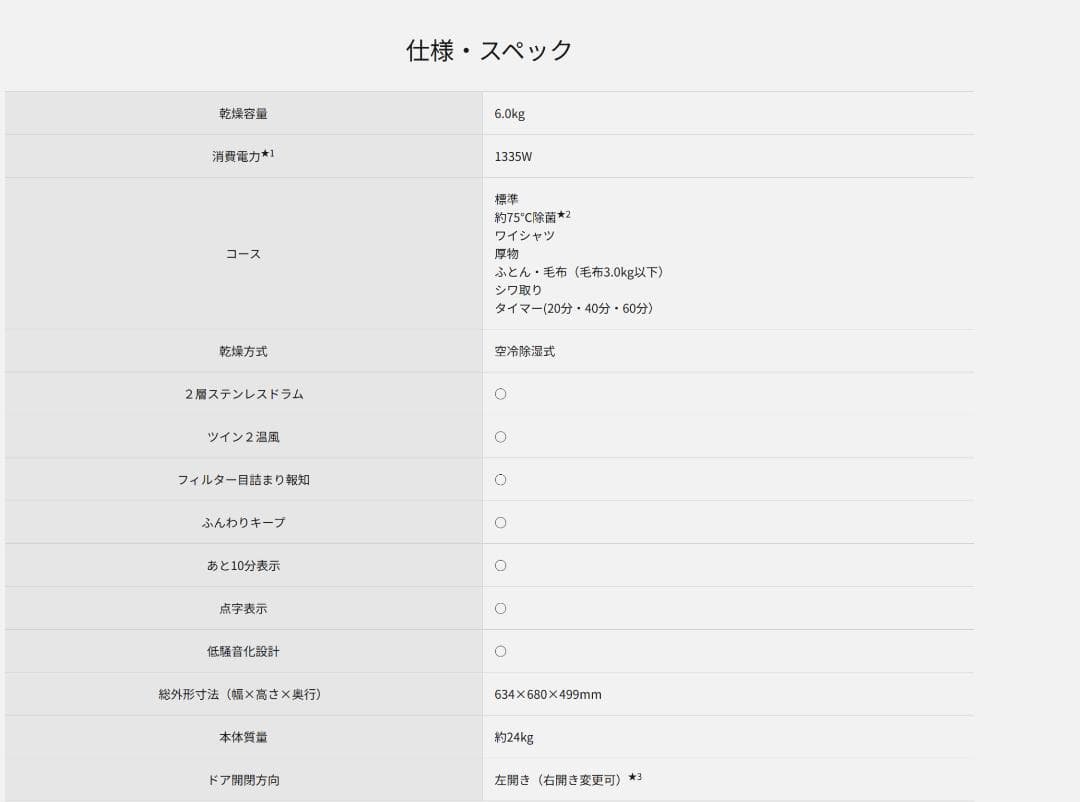
Task: Click the circle mark for 低騒音化設計
Action: [500, 652]
